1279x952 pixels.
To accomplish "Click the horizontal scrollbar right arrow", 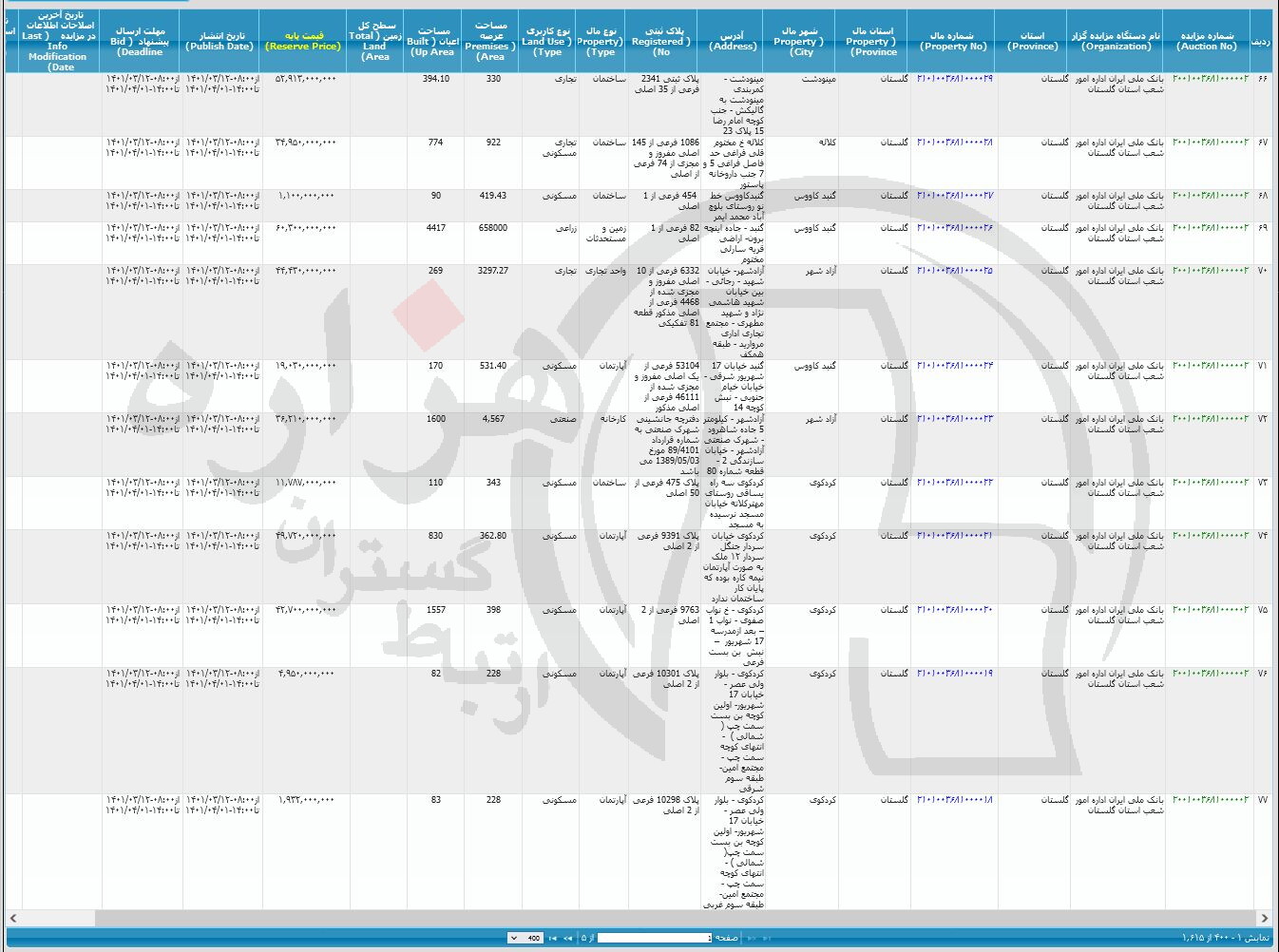I will [1265, 918].
